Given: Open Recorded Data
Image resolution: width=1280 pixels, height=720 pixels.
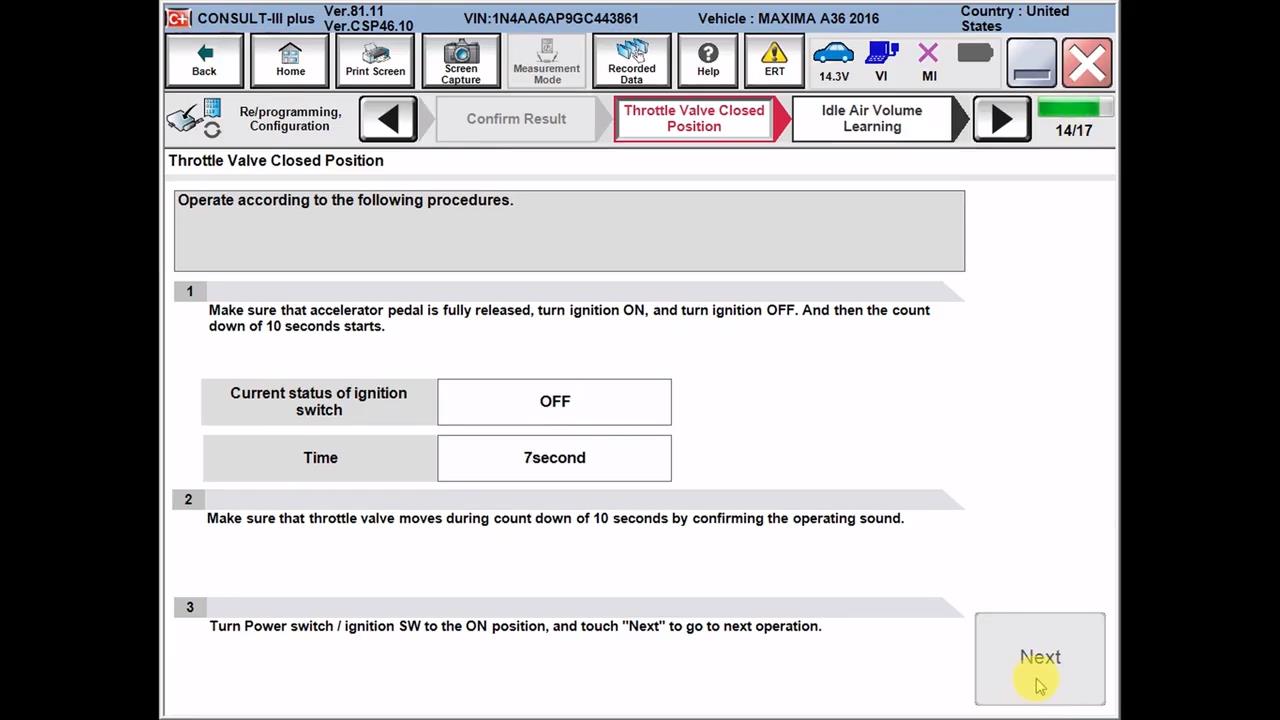Looking at the screenshot, I should pos(631,61).
